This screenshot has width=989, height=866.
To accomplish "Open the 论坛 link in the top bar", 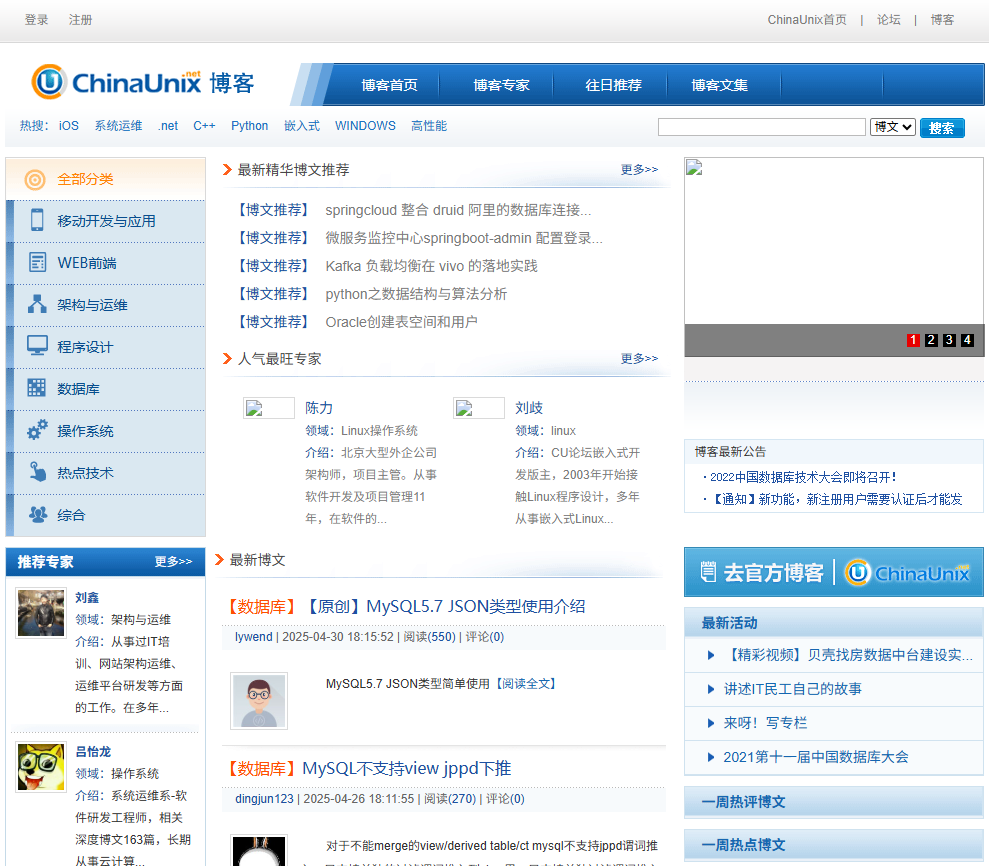I will [888, 20].
